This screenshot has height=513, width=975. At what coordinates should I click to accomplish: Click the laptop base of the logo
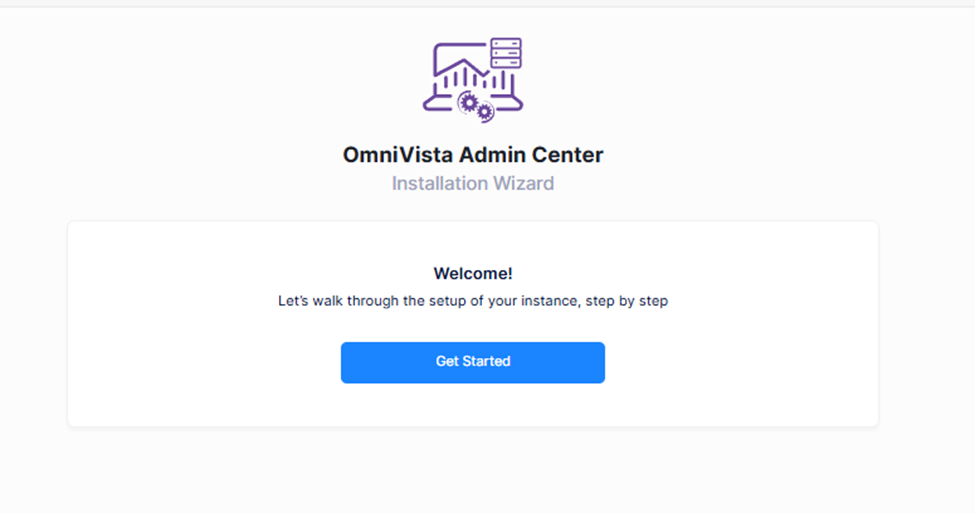[438, 105]
